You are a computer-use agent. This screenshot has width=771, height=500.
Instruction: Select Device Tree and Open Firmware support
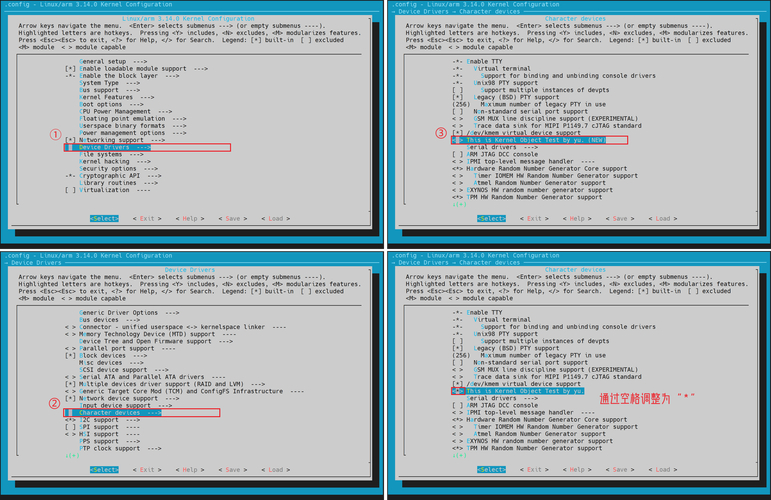click(x=156, y=341)
